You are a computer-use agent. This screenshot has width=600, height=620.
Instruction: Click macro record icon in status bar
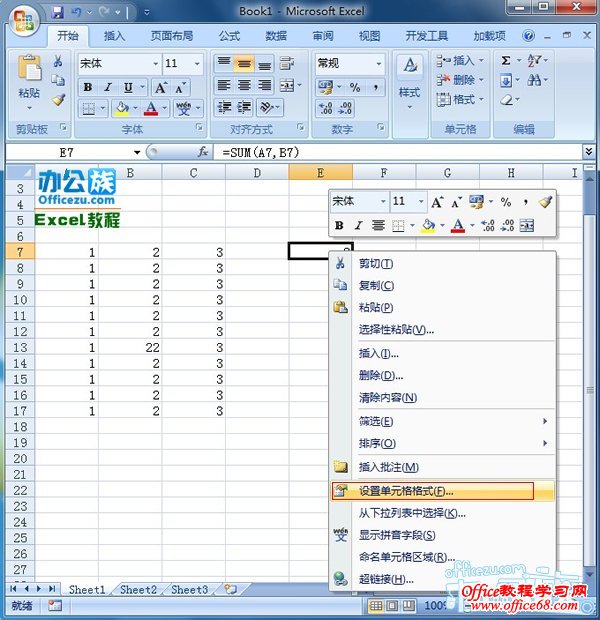(55, 605)
